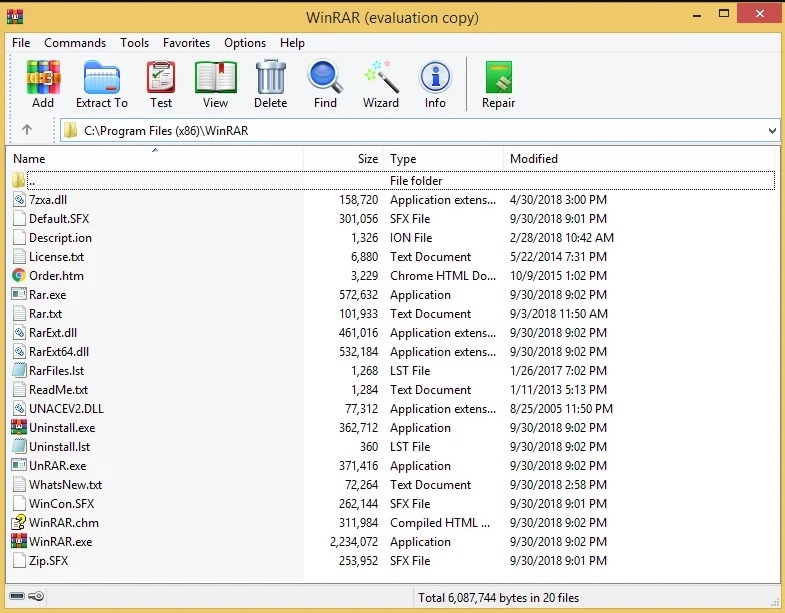785x613 pixels.
Task: Select the Descript.ion file name
Action: [x=60, y=237]
